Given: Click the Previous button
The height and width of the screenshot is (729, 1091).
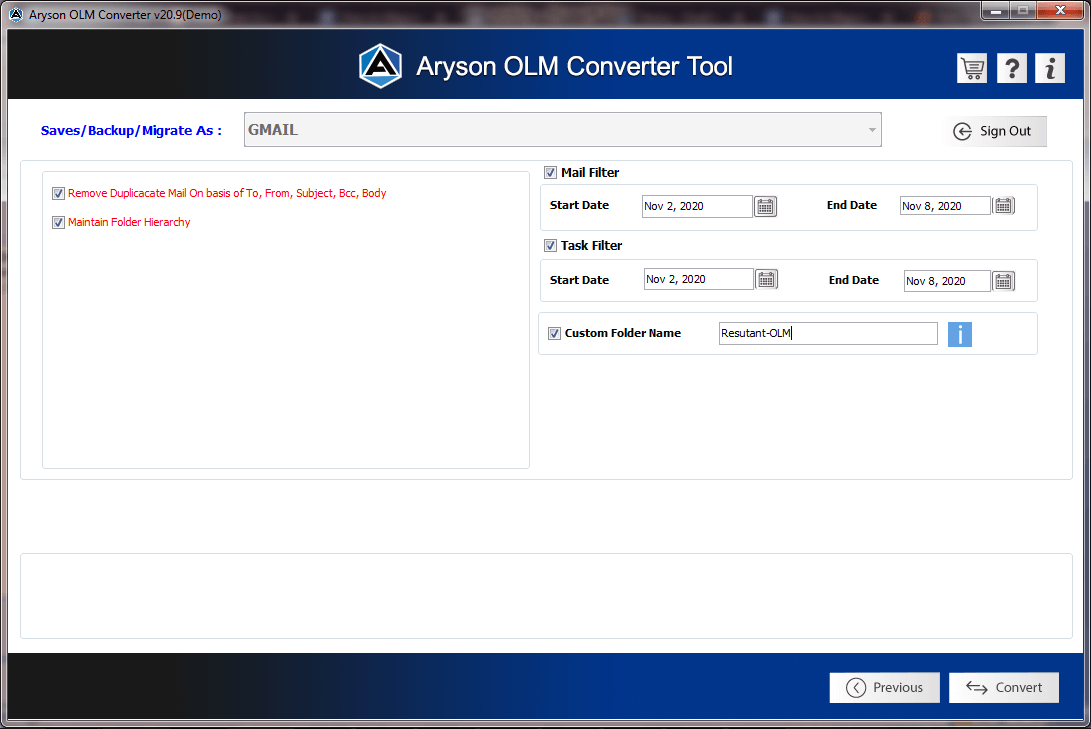Looking at the screenshot, I should click(x=884, y=687).
